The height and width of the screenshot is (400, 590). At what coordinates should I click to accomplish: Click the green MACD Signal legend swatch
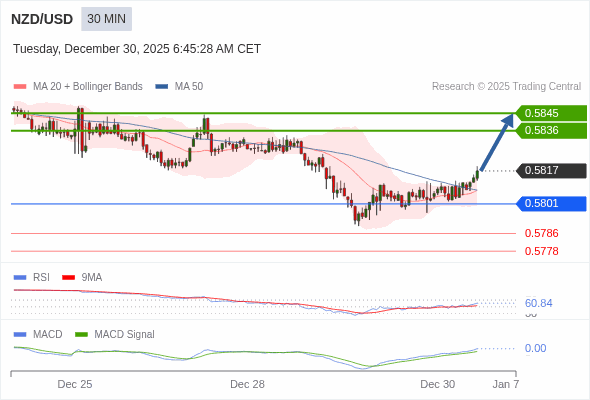click(81, 335)
